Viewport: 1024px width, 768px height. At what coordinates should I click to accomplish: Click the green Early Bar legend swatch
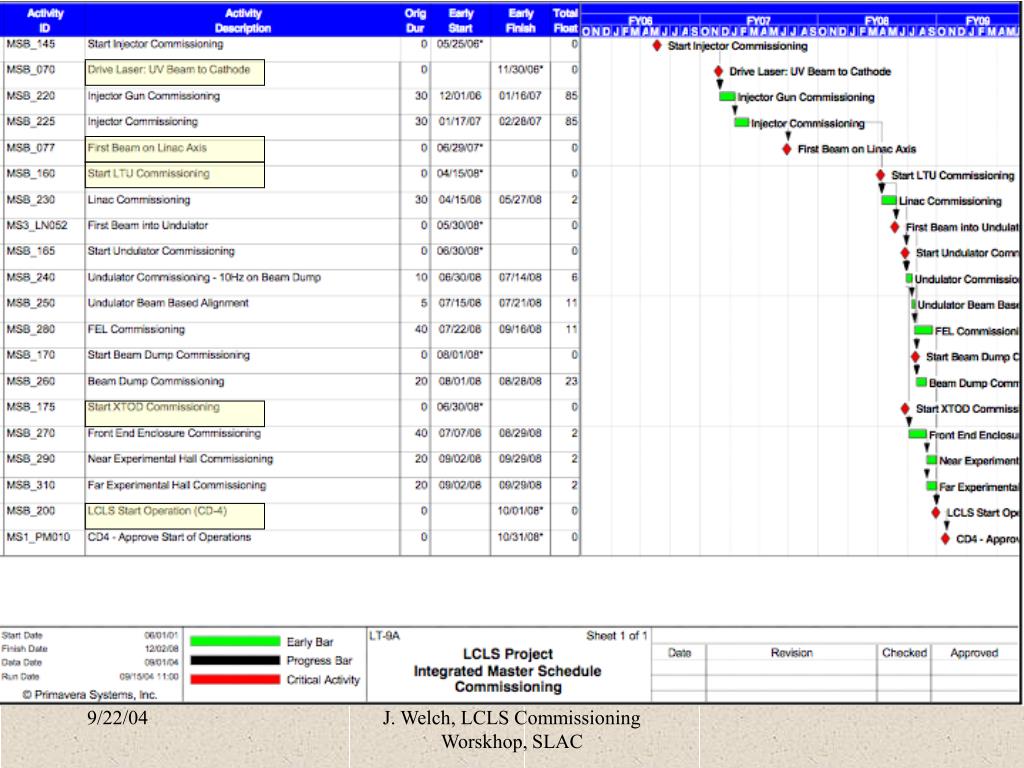[235, 641]
